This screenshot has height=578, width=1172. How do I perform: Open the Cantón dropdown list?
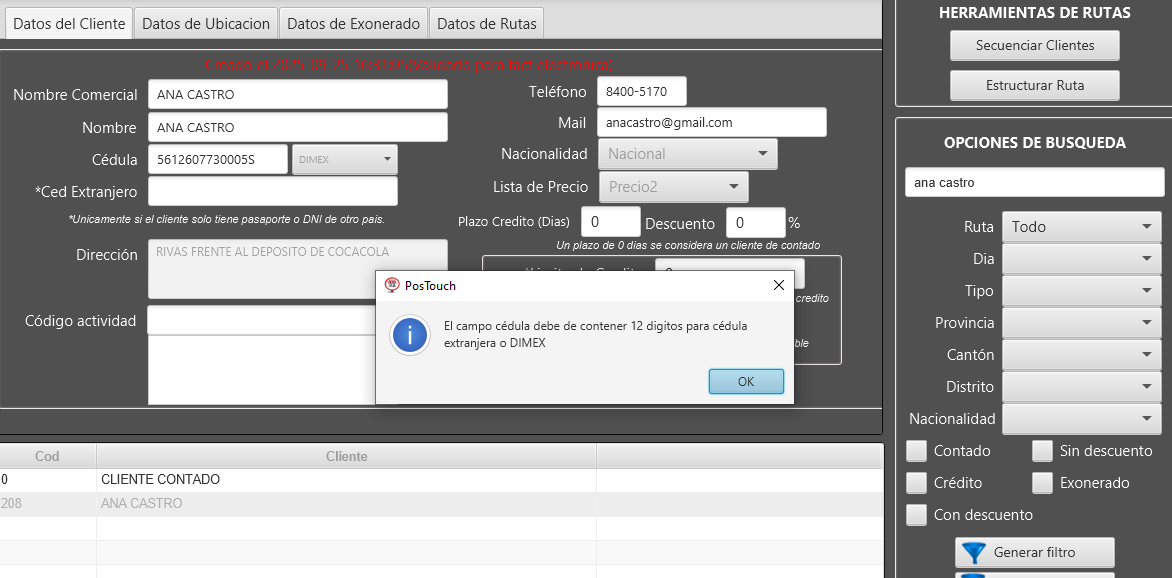tap(1081, 355)
